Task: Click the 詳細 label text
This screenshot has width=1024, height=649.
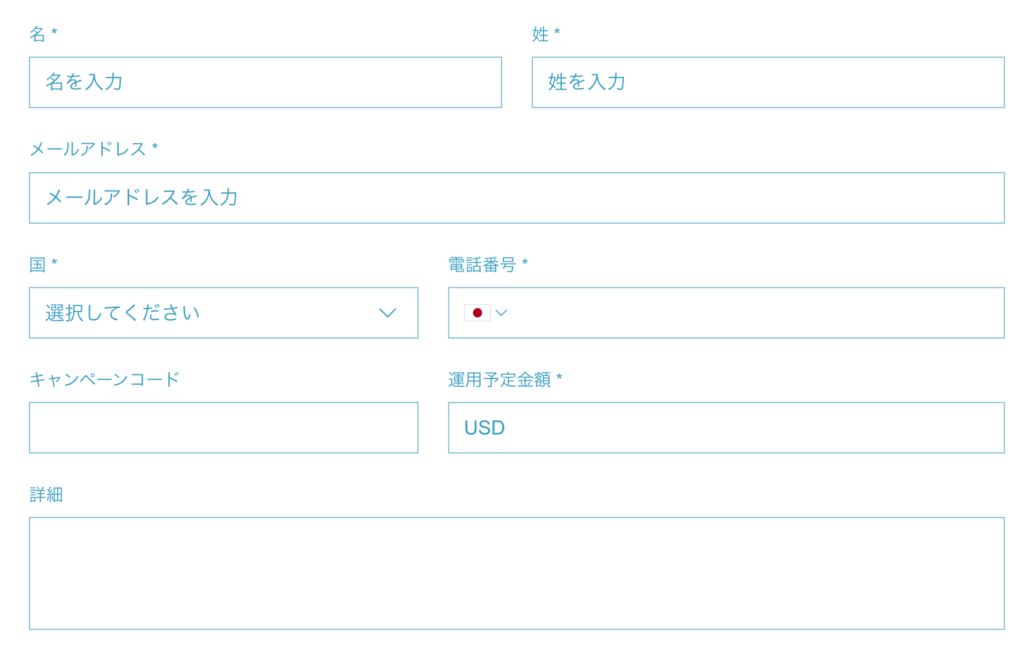Action: (x=46, y=494)
